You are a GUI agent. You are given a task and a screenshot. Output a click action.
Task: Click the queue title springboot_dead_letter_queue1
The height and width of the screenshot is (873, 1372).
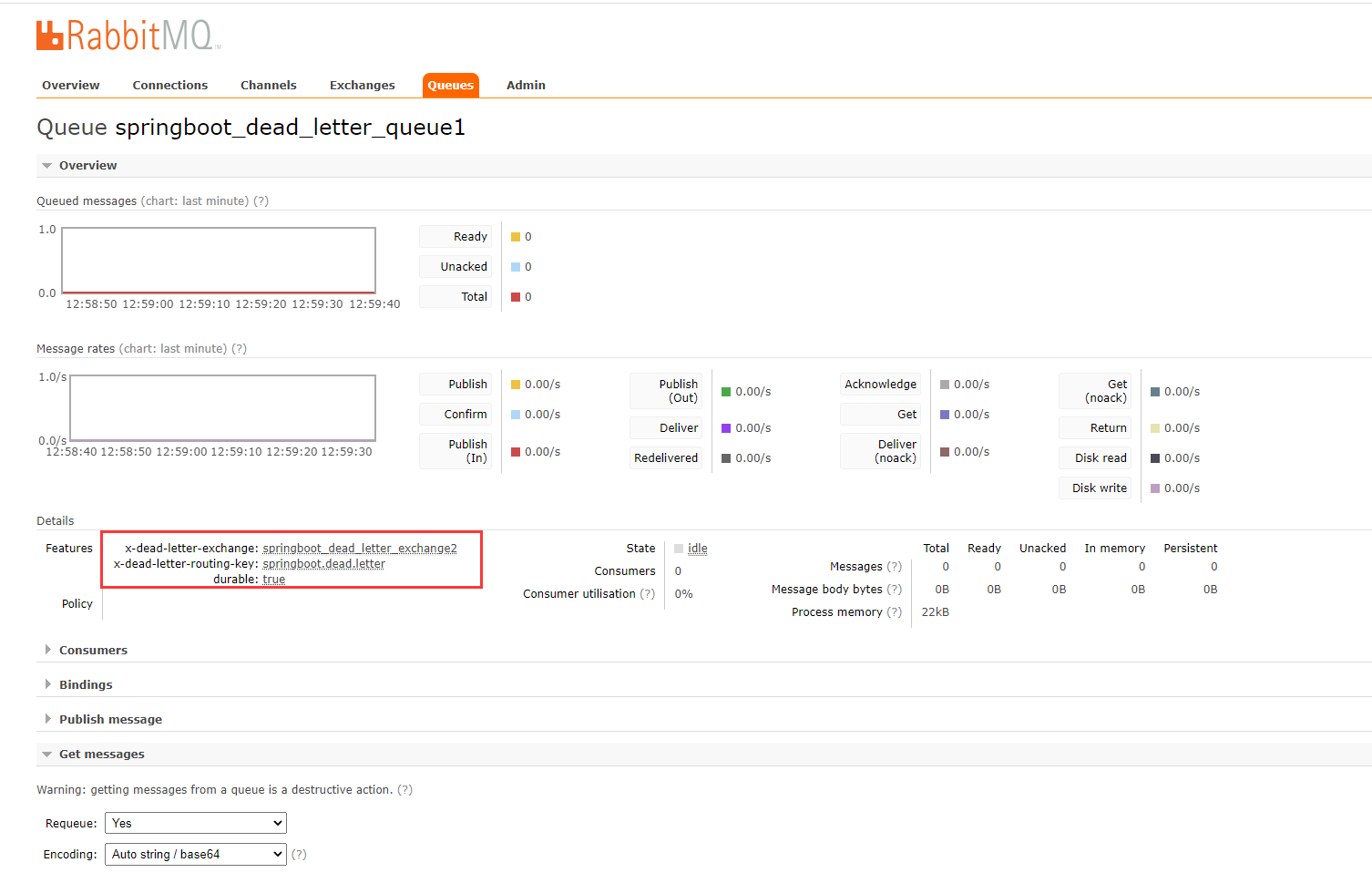click(290, 127)
